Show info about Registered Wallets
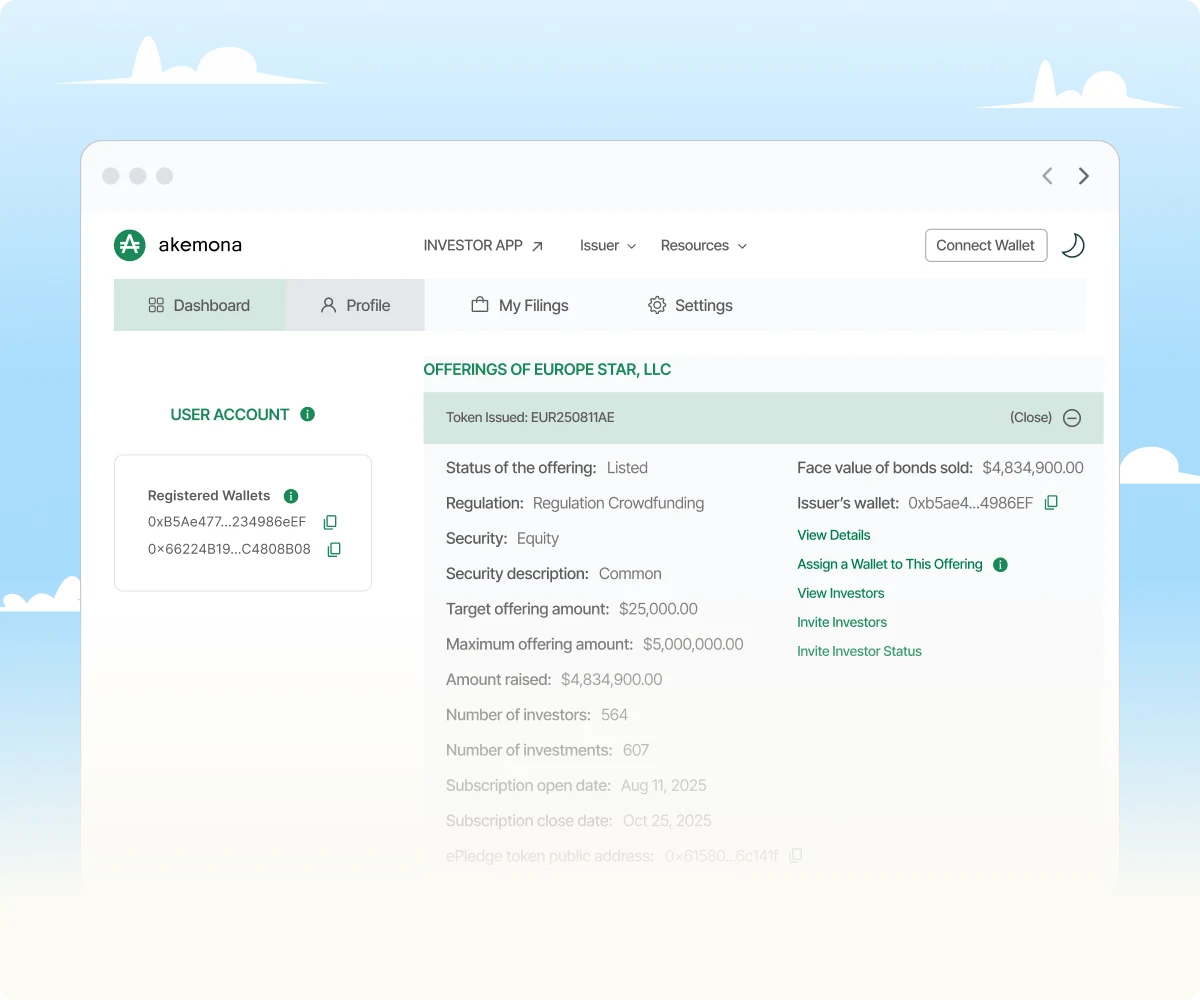The image size is (1200, 1000). 291,496
